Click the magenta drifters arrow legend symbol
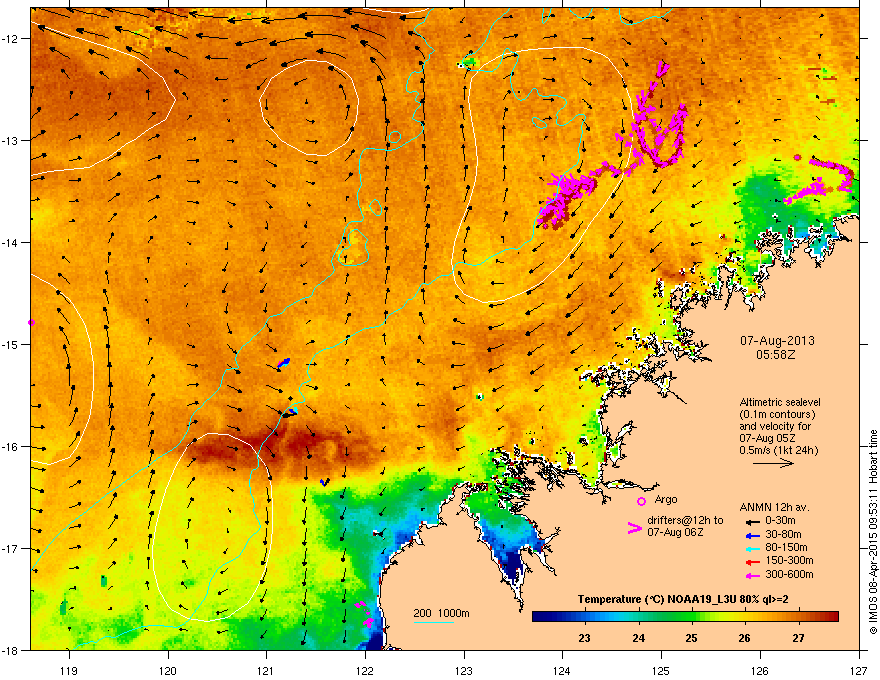Screen dimensions: 880x680 pos(634,528)
